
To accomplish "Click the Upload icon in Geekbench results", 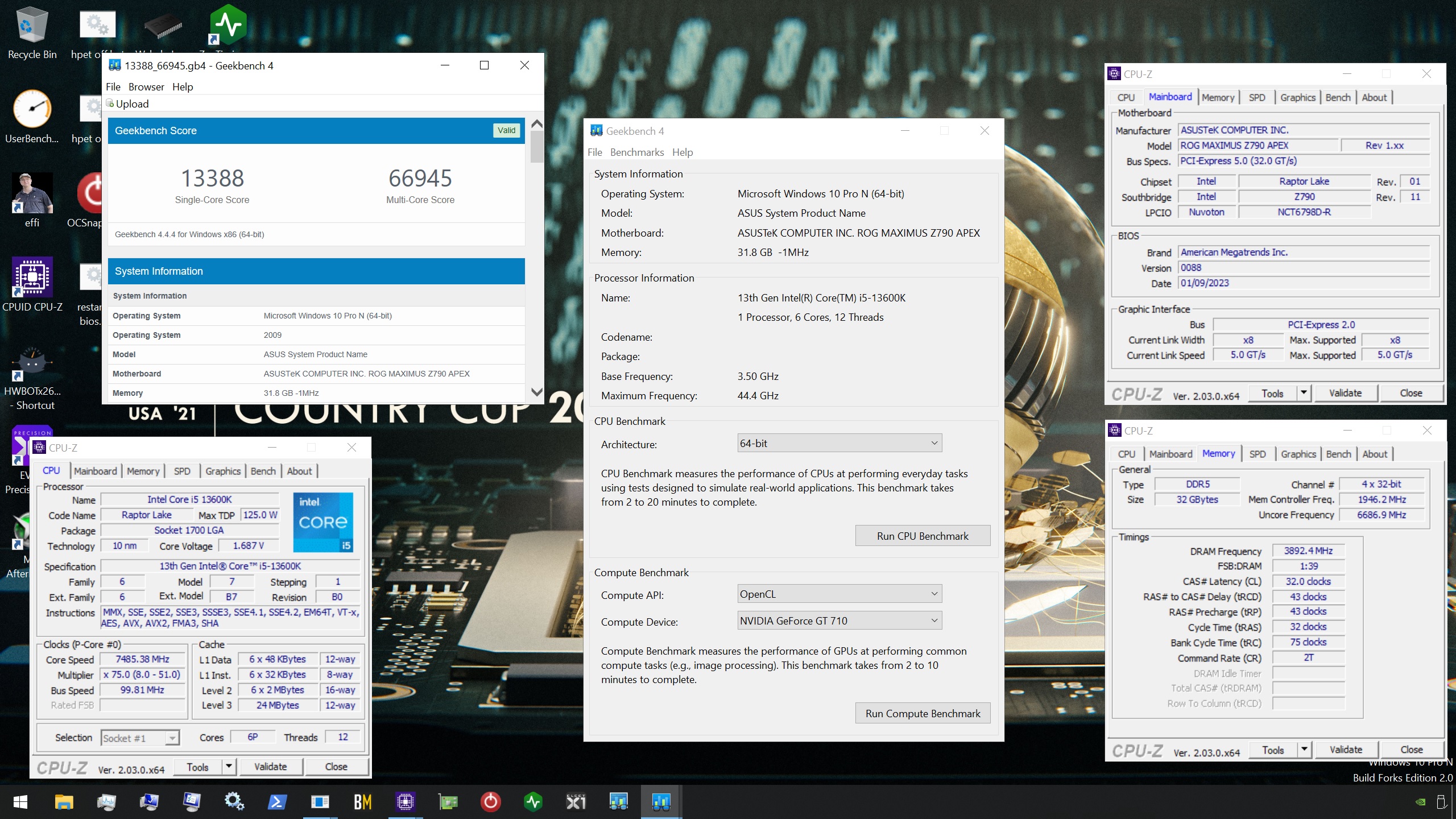I will pos(110,104).
